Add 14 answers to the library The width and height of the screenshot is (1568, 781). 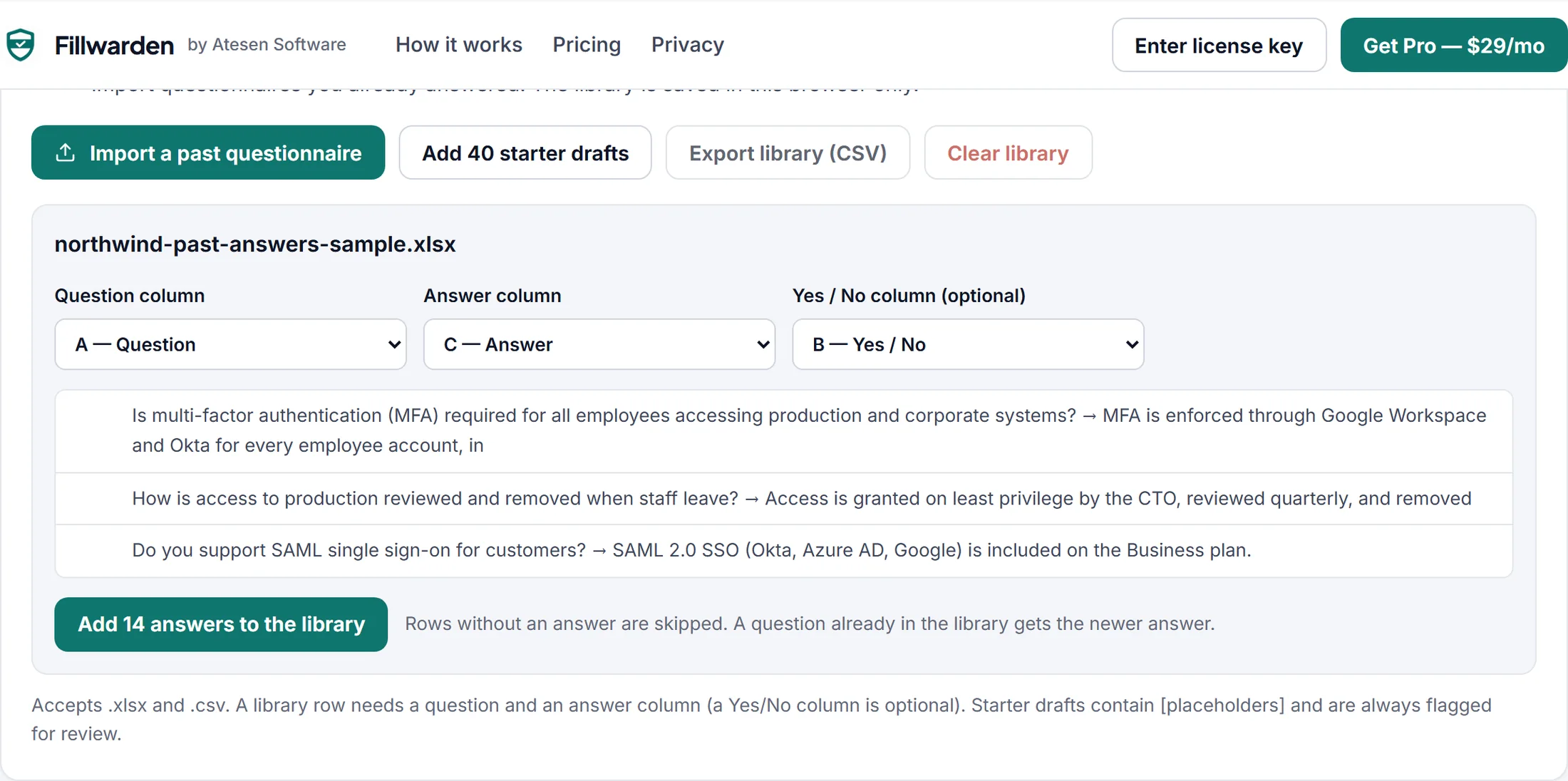coord(221,624)
